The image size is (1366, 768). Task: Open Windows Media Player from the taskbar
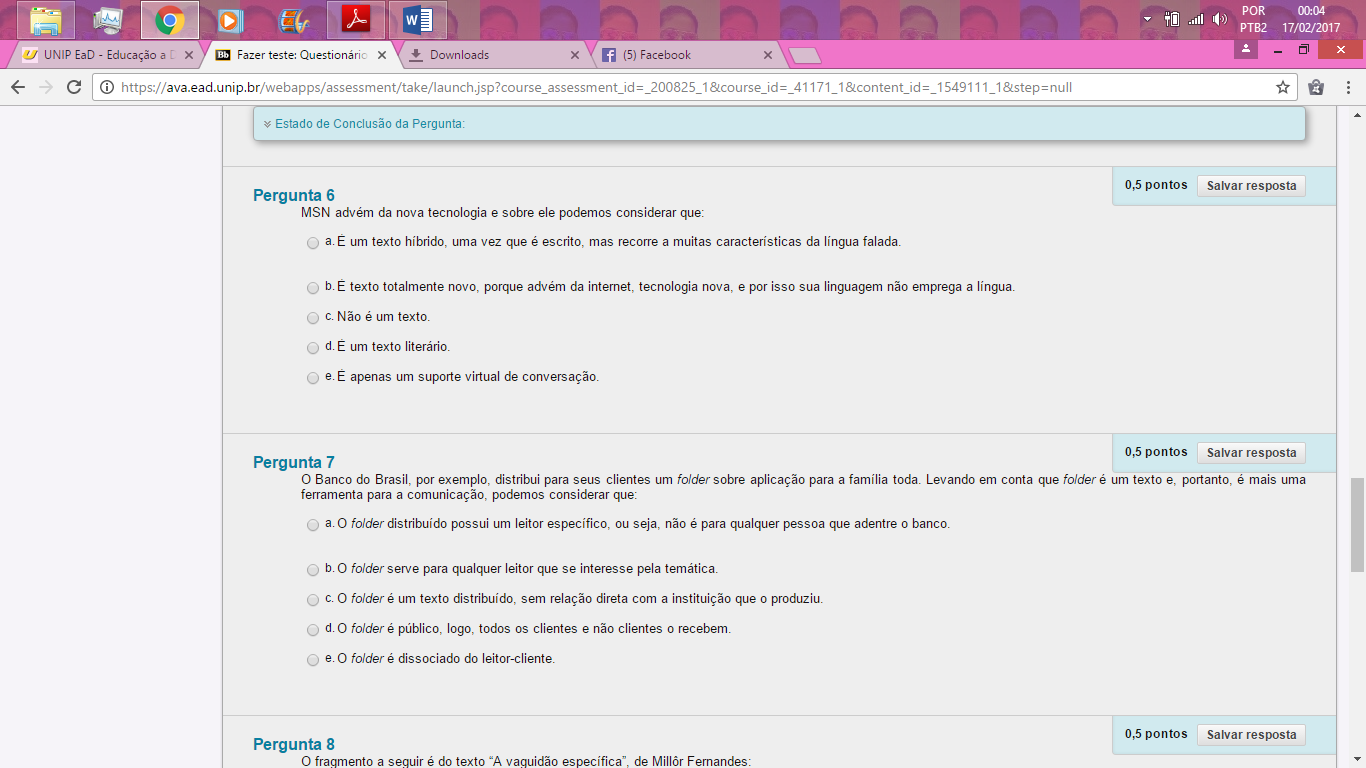(232, 18)
